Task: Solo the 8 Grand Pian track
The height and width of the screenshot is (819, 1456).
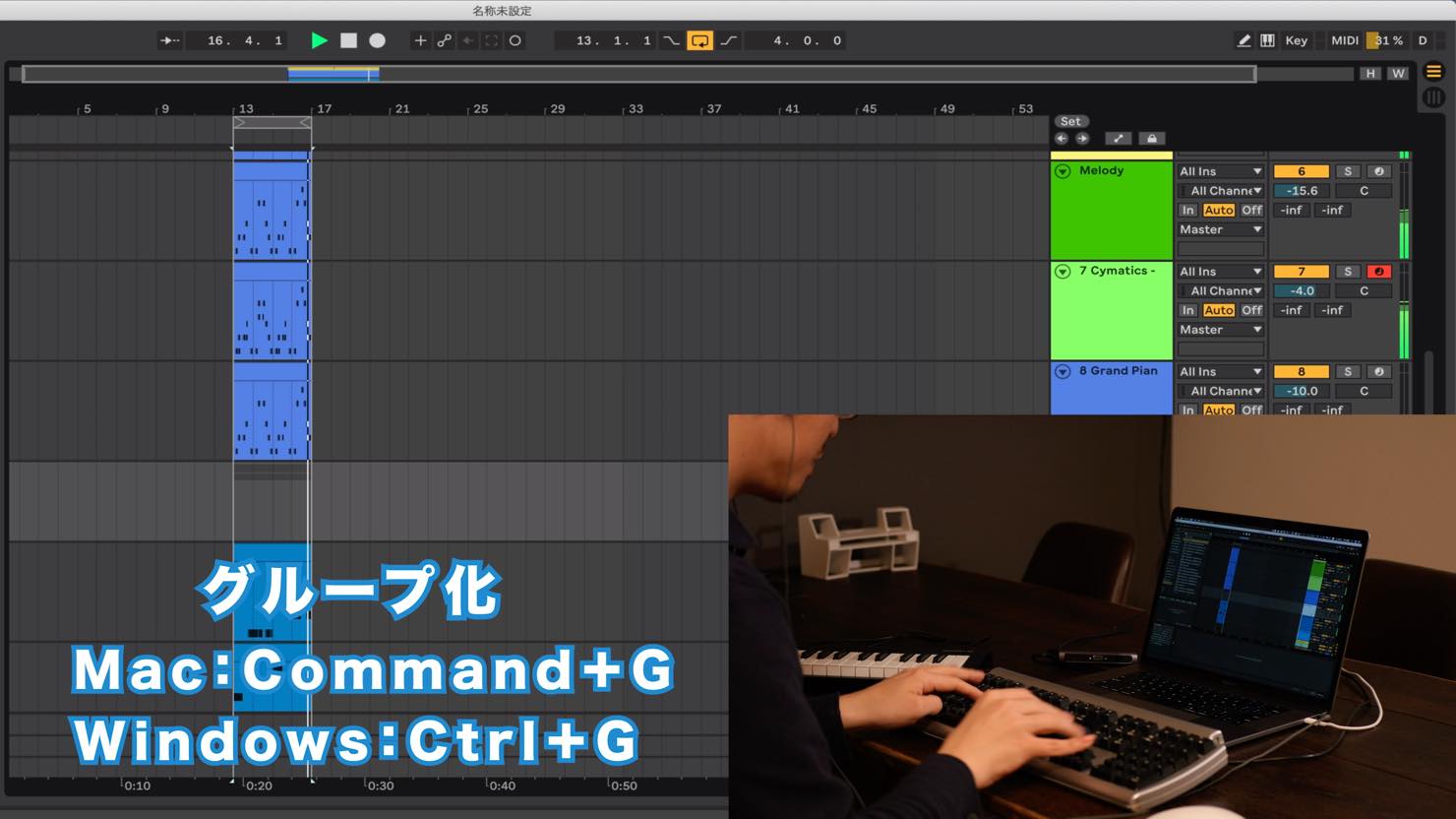Action: 1348,372
